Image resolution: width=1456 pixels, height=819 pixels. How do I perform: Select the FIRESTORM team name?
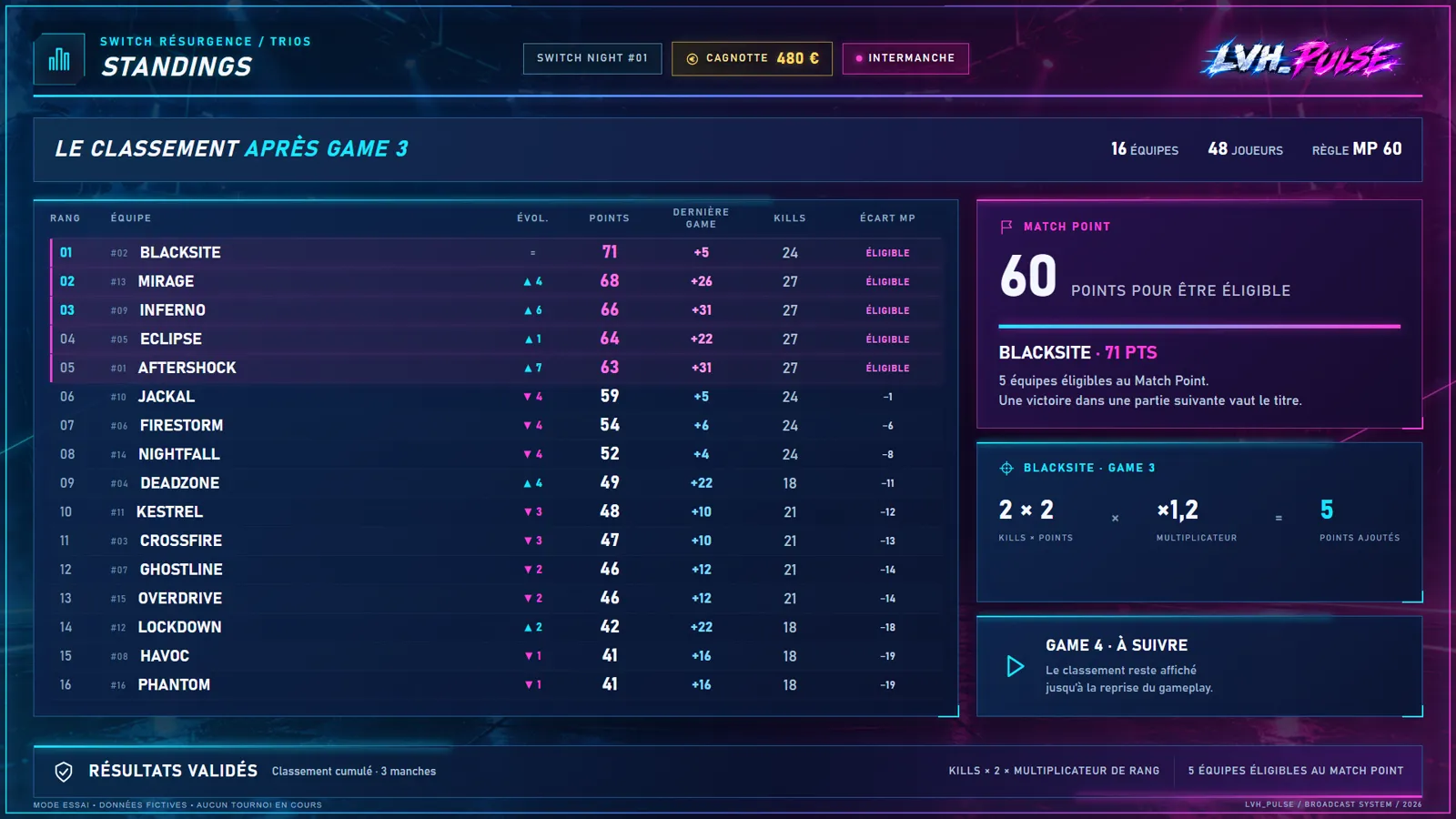click(x=181, y=426)
